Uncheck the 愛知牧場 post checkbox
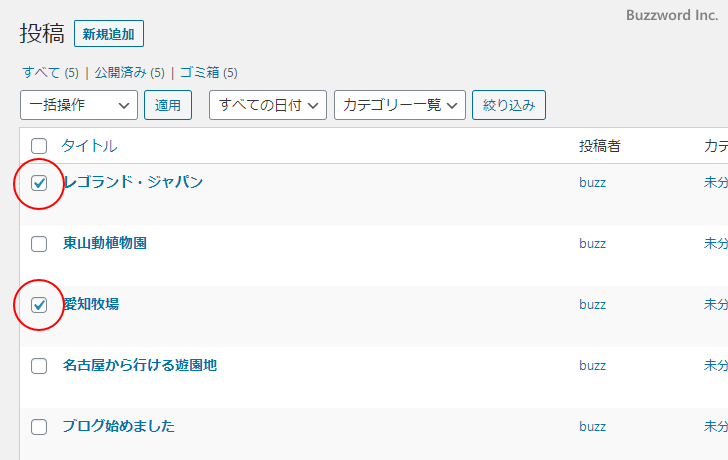 (x=39, y=305)
